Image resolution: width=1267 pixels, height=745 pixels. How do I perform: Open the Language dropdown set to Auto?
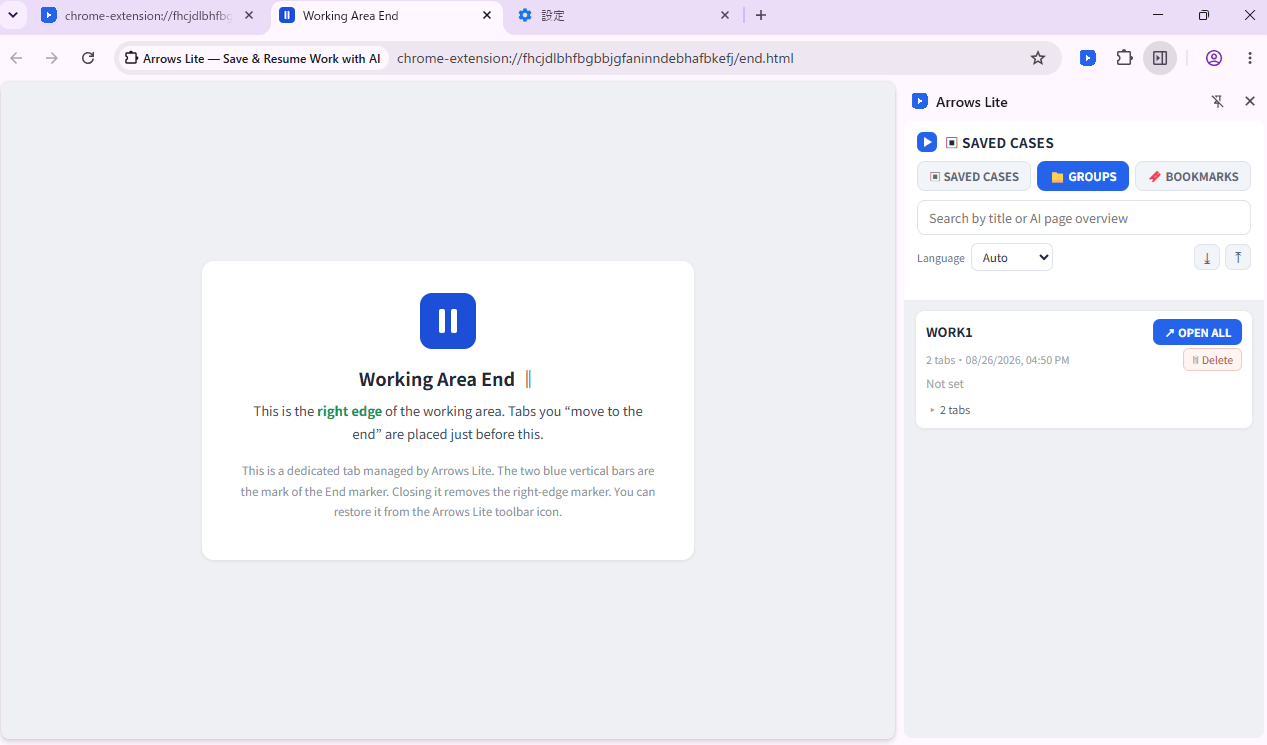tap(1012, 257)
